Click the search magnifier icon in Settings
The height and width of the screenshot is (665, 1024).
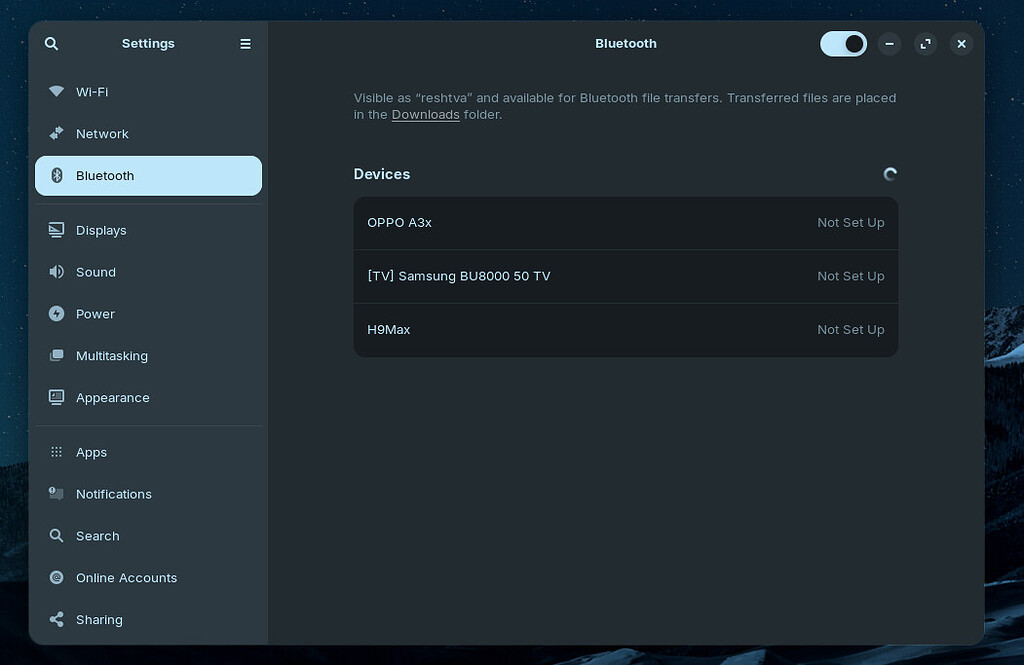coord(52,44)
